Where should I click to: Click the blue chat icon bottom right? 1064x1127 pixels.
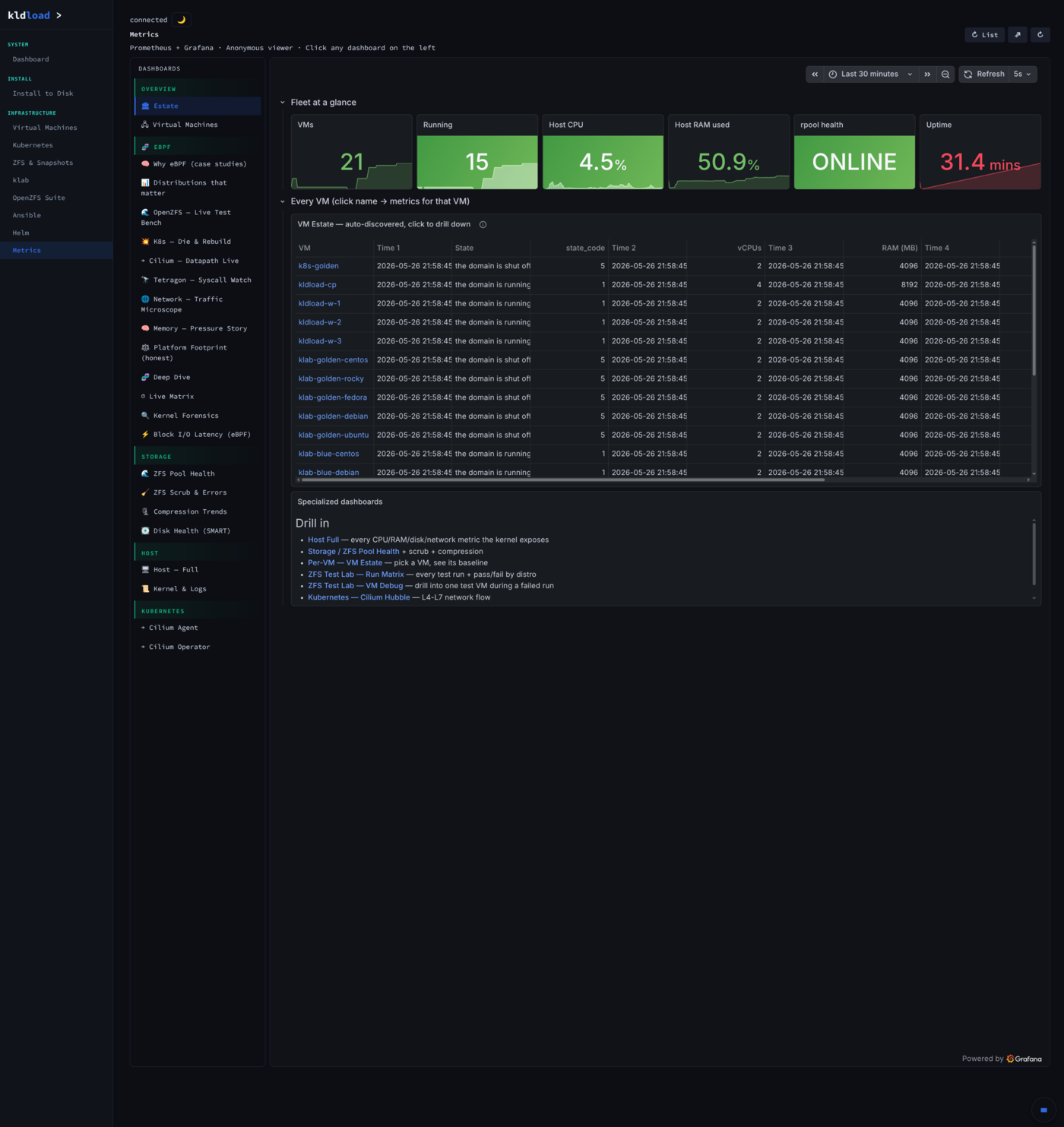point(1043,1110)
